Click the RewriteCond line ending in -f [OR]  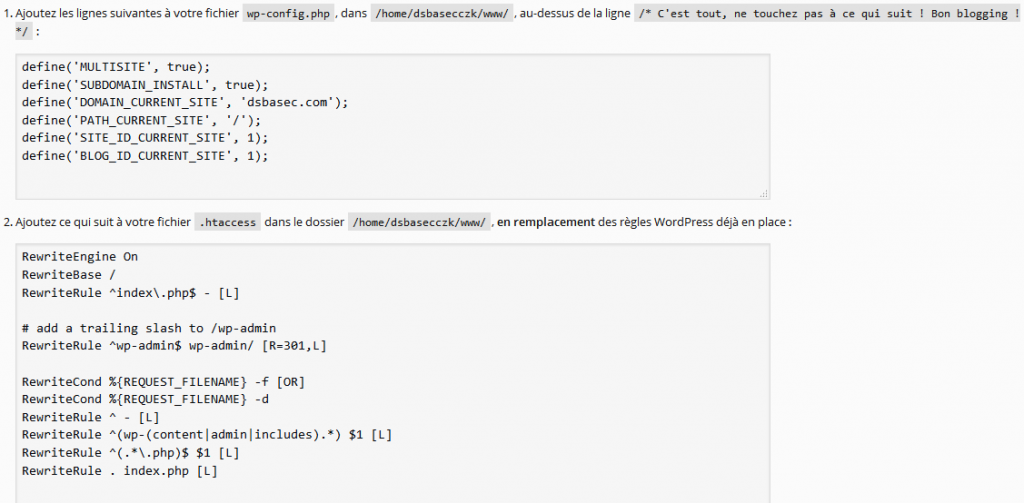coord(160,381)
